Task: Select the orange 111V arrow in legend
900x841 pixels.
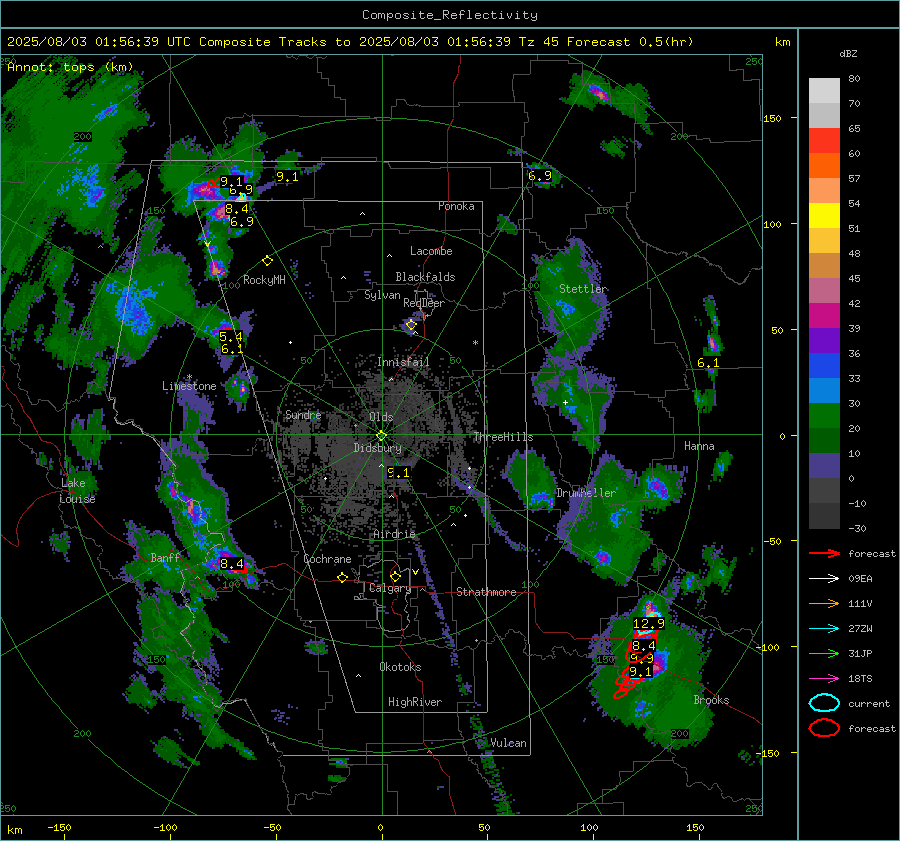Action: click(x=824, y=603)
